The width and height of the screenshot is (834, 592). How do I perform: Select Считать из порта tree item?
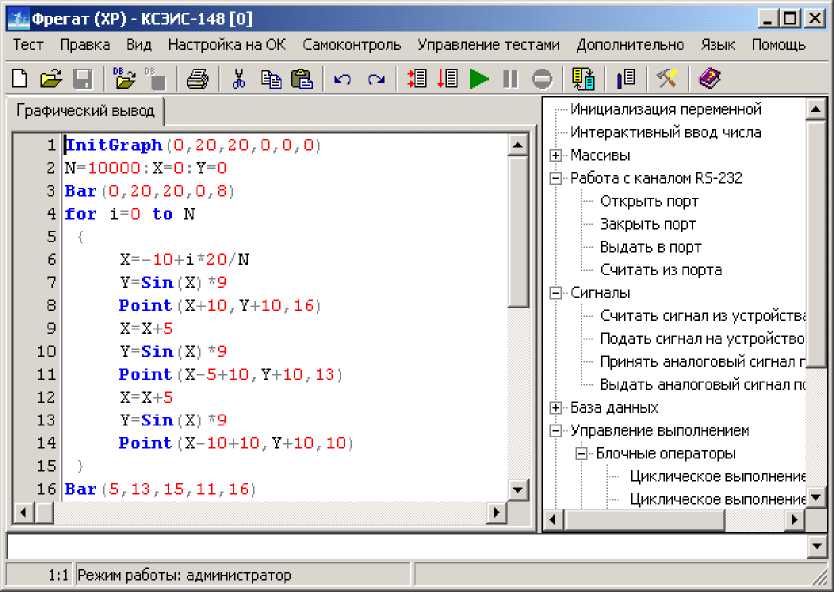[x=661, y=270]
